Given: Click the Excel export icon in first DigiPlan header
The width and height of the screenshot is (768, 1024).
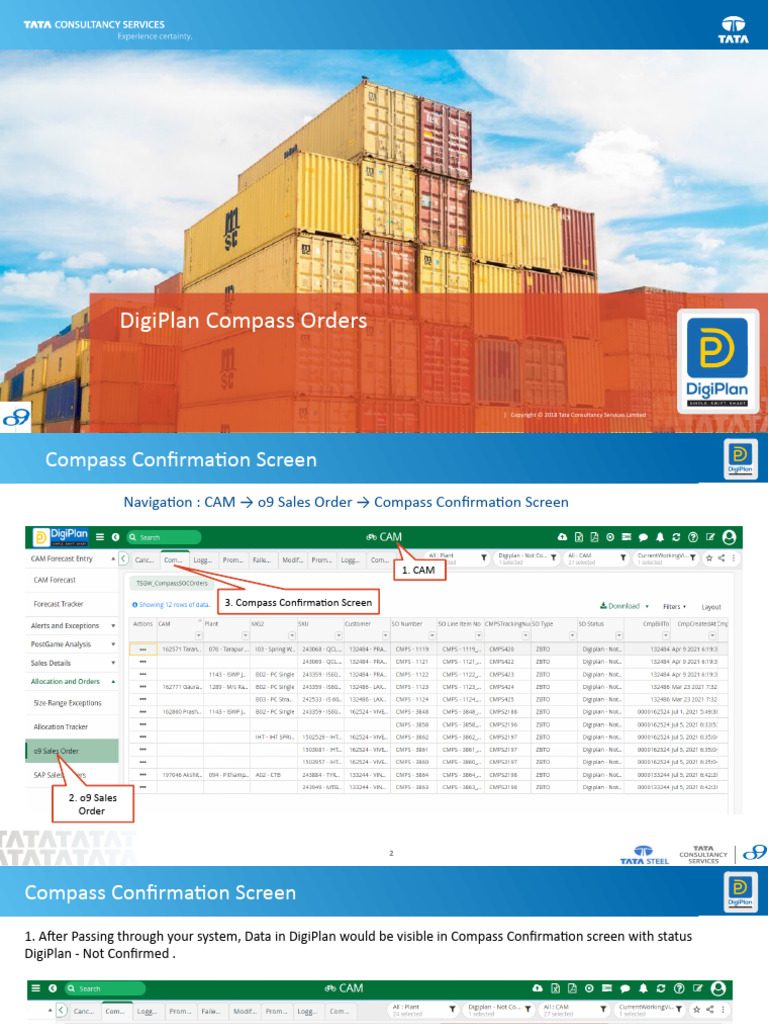Looking at the screenshot, I should pos(579,537).
